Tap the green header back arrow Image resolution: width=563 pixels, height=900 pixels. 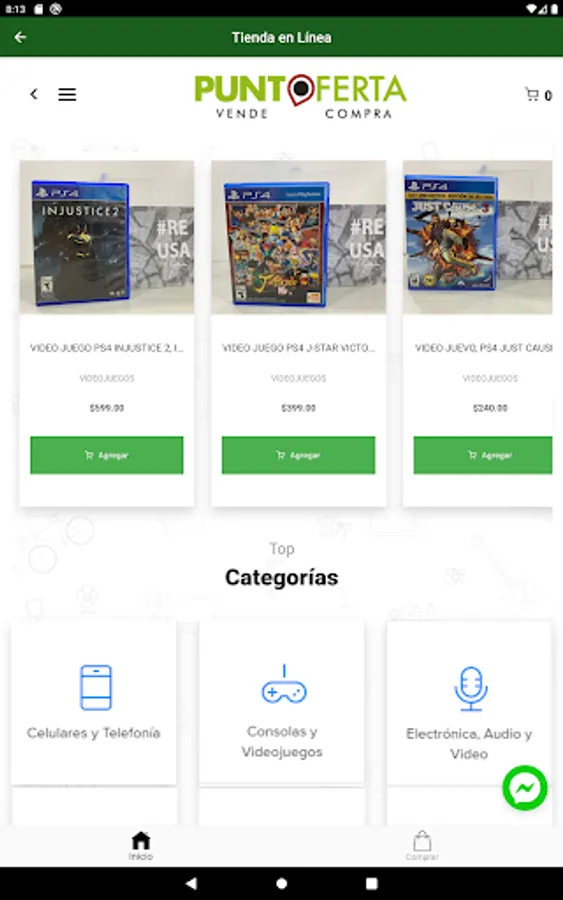pyautogui.click(x=21, y=37)
